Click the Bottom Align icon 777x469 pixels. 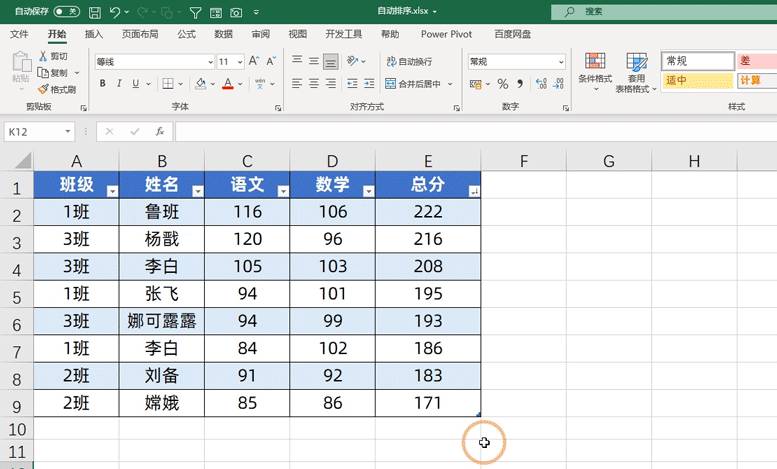point(331,61)
